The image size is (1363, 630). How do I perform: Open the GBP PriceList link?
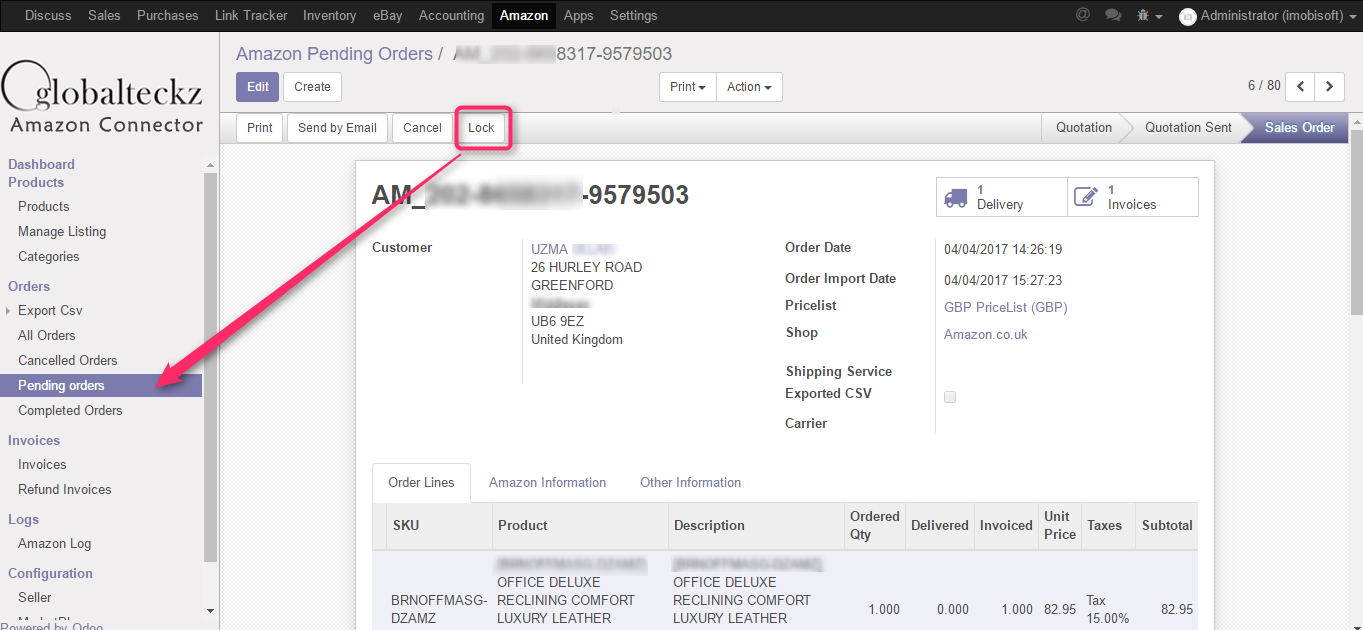pyautogui.click(x=1005, y=307)
